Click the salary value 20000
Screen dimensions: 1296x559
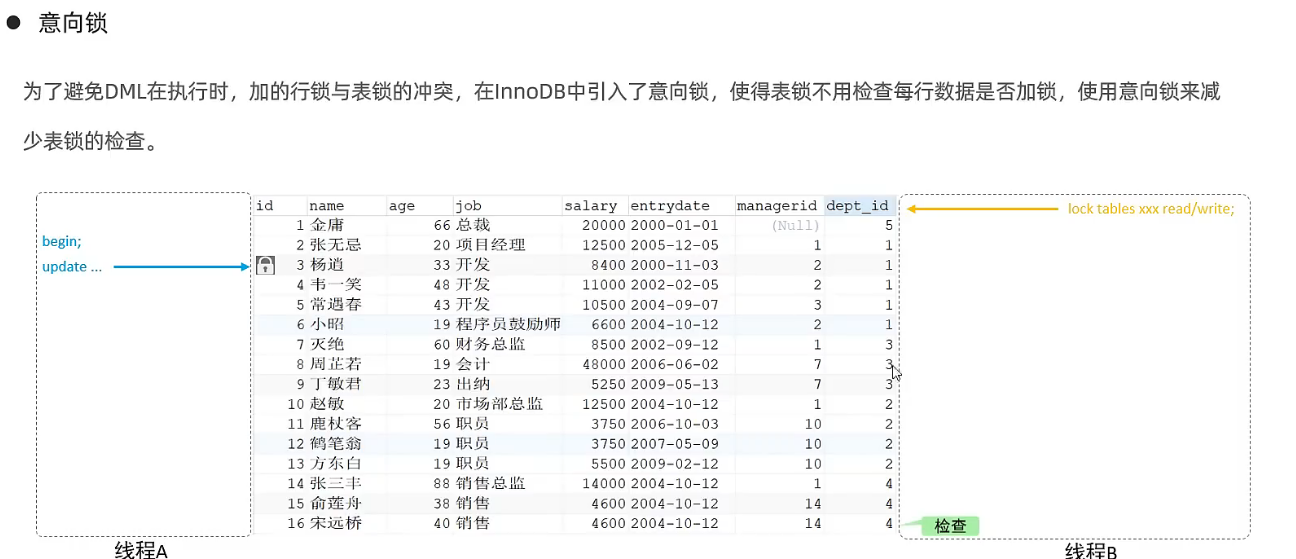tap(604, 226)
